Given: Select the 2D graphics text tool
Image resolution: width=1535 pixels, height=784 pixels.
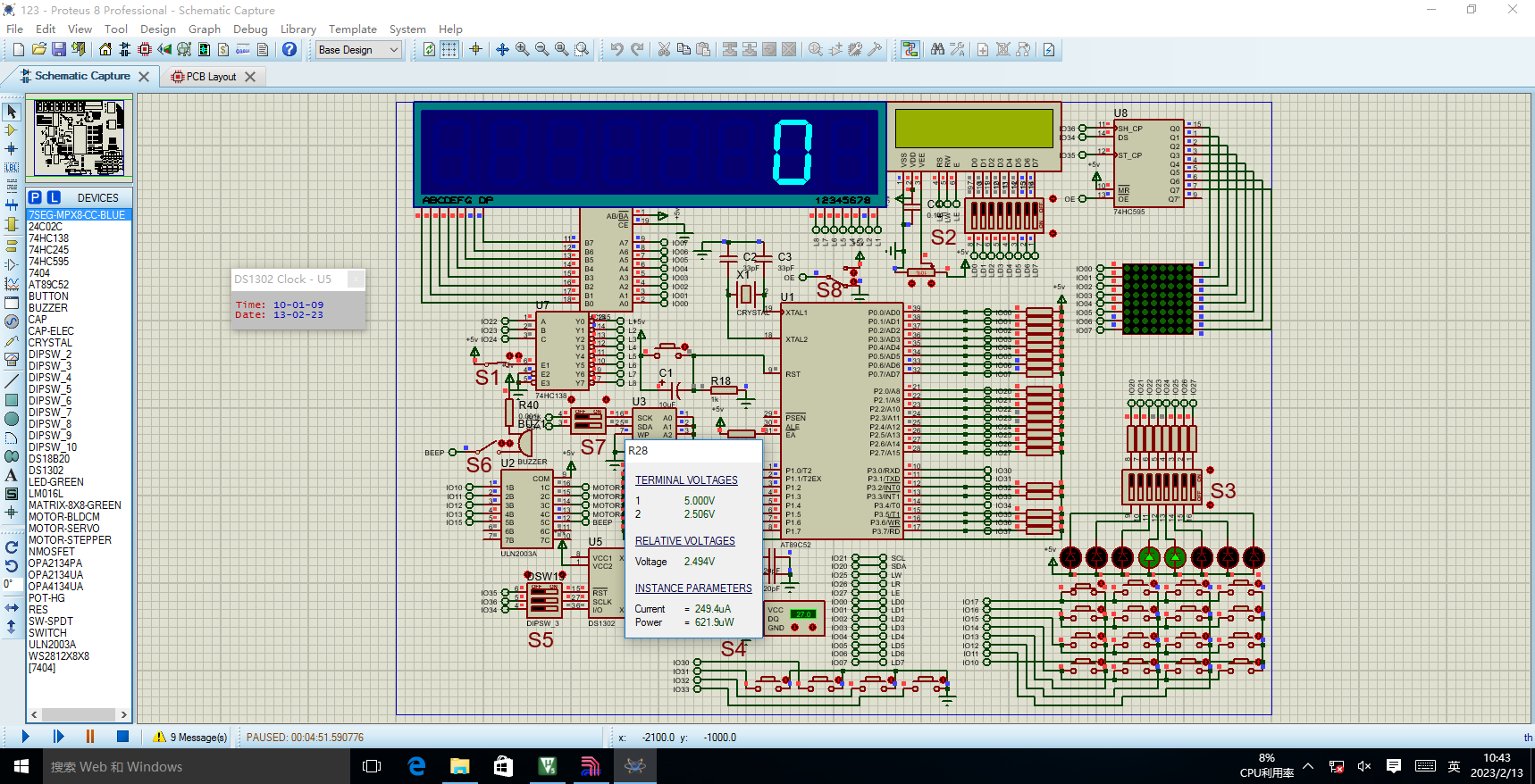Looking at the screenshot, I should [12, 475].
